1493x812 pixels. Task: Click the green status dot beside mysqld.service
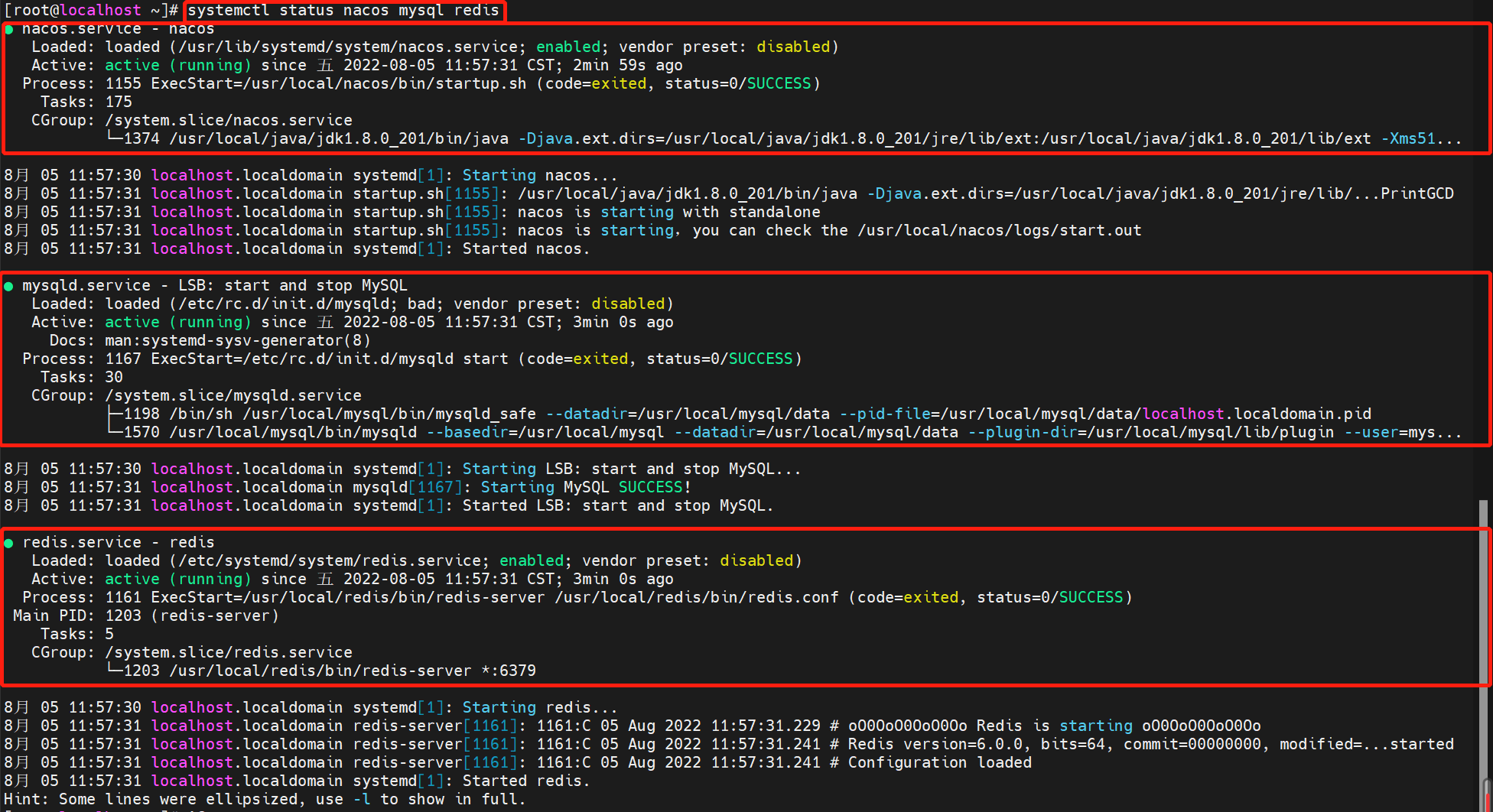(8, 285)
